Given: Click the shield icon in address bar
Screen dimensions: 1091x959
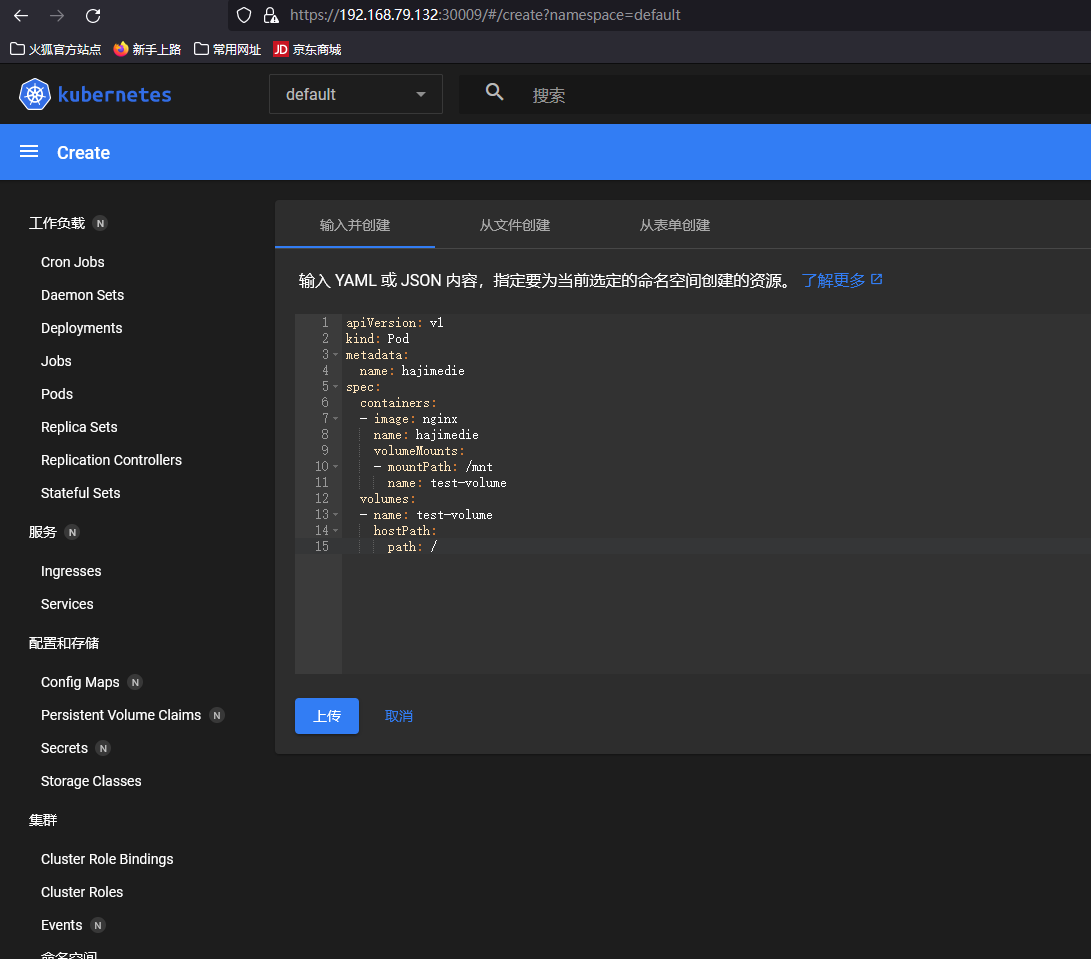Looking at the screenshot, I should tap(245, 15).
